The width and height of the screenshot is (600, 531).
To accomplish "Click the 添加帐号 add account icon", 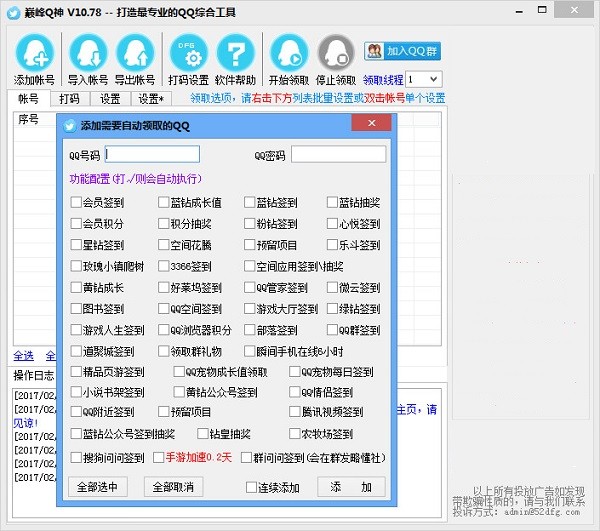I will 35,54.
